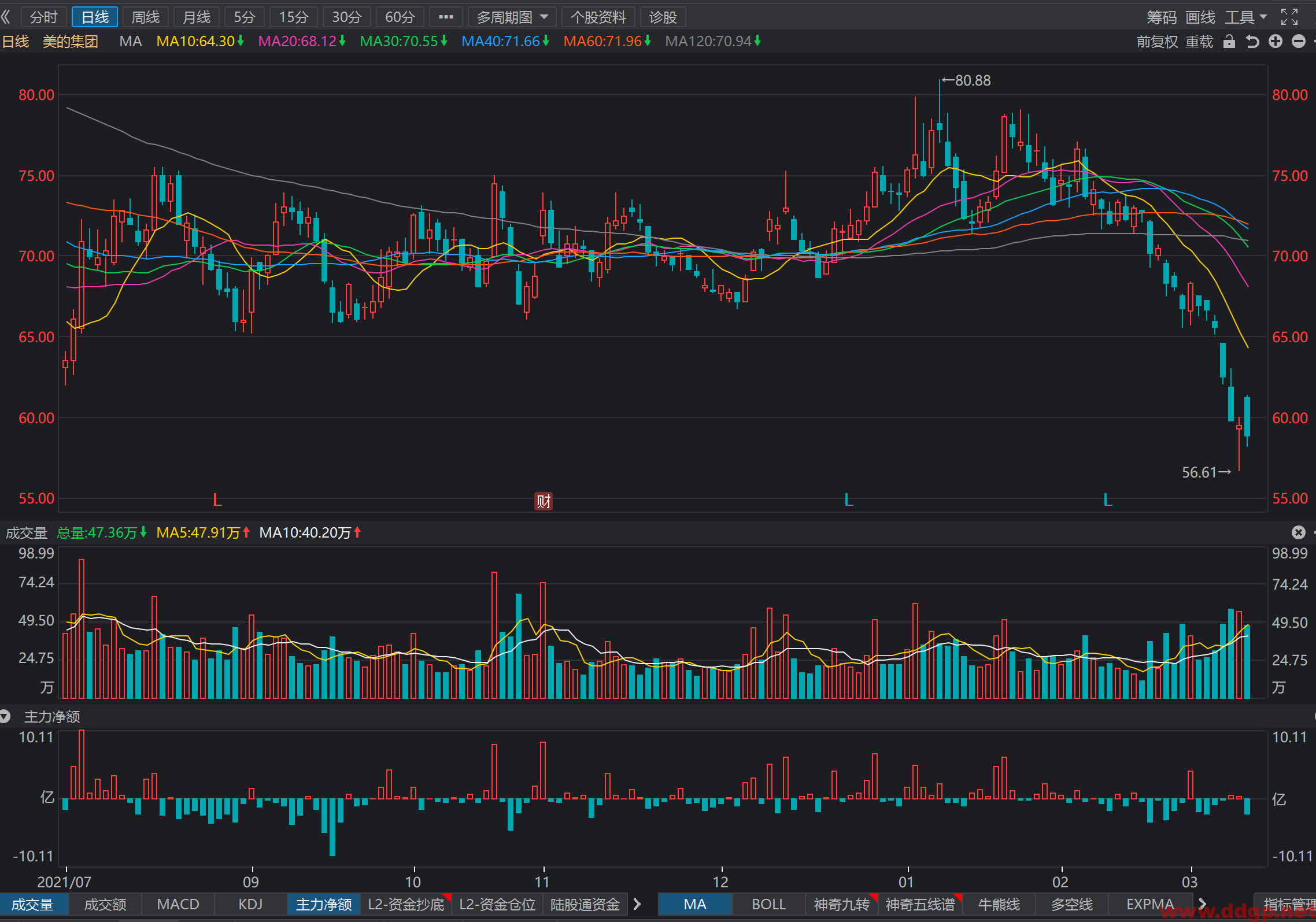Show more main indicators via right chevron
The image size is (1316, 922).
tap(1203, 905)
